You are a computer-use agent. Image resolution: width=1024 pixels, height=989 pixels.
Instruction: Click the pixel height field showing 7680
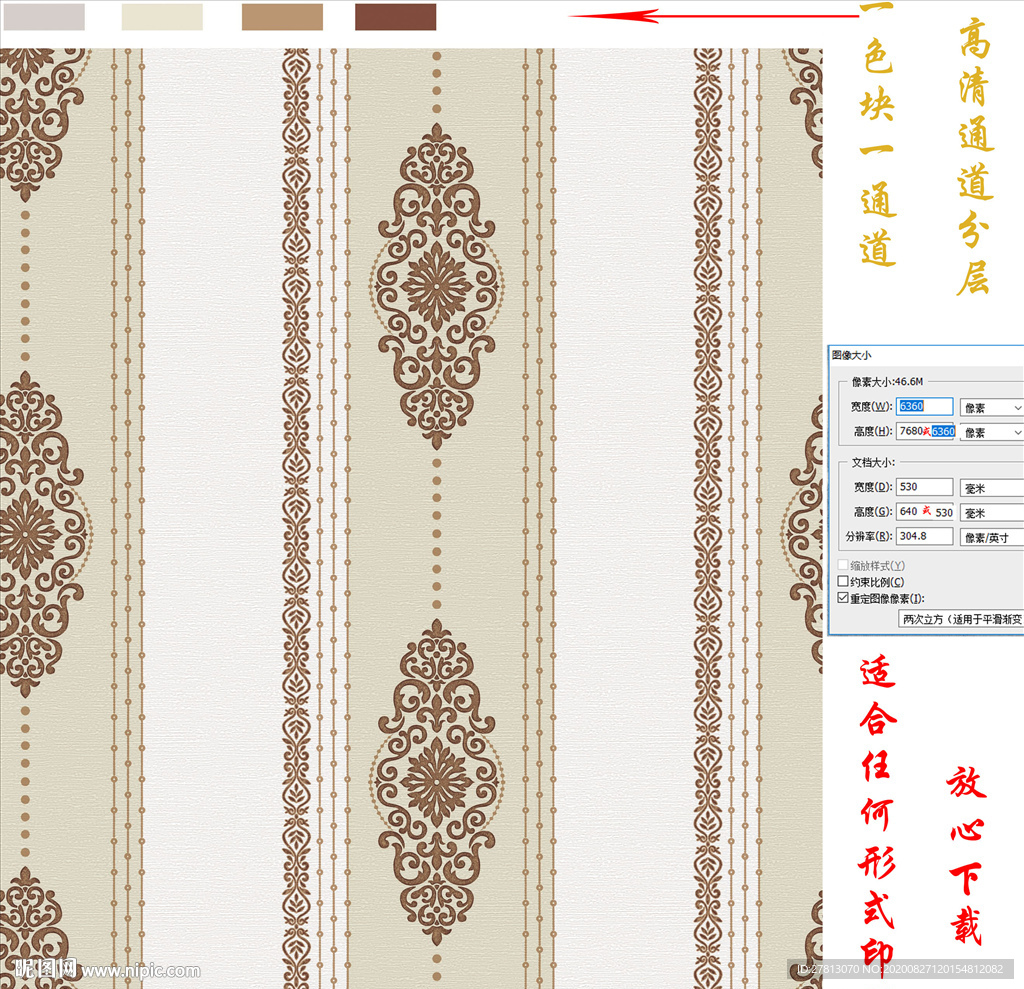[924, 431]
